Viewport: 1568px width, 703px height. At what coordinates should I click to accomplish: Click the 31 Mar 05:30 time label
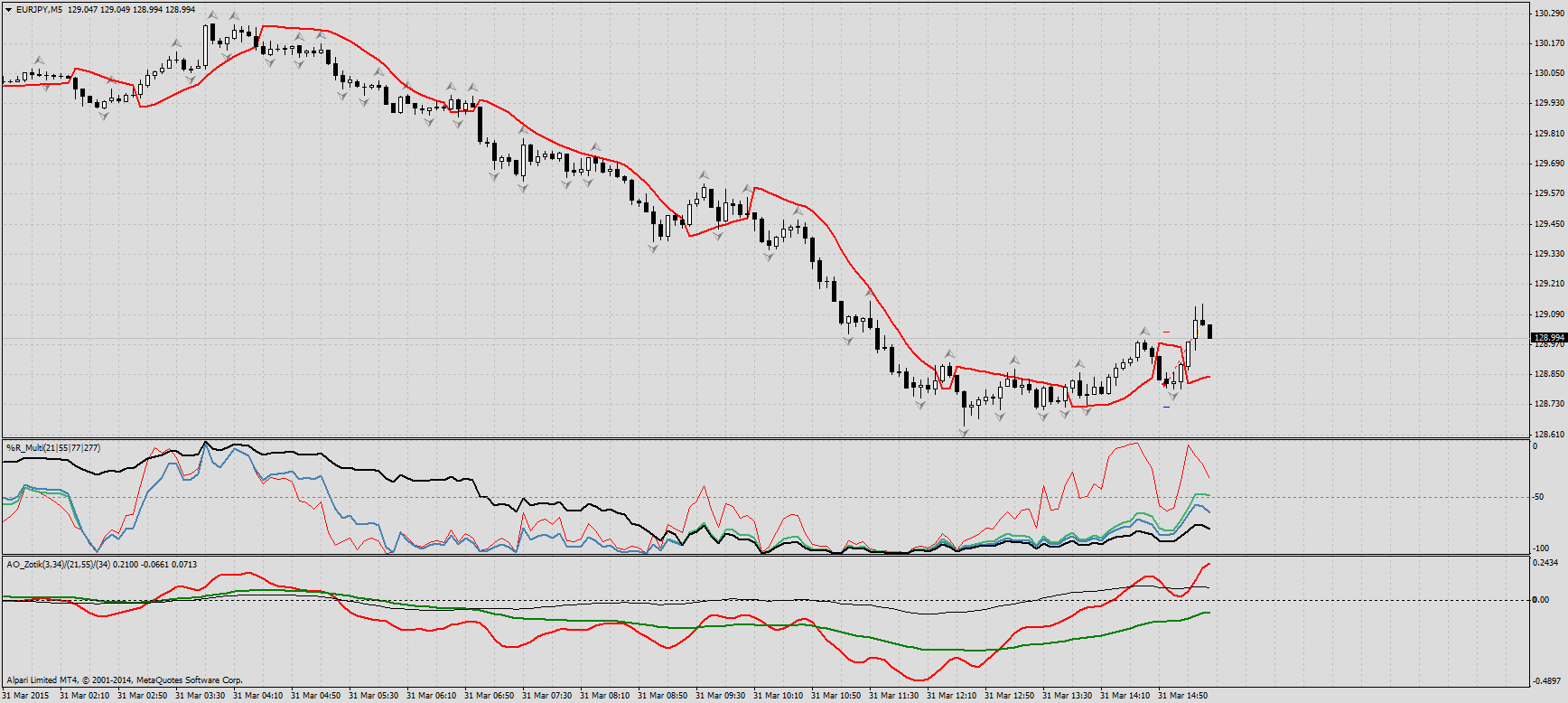tap(374, 696)
